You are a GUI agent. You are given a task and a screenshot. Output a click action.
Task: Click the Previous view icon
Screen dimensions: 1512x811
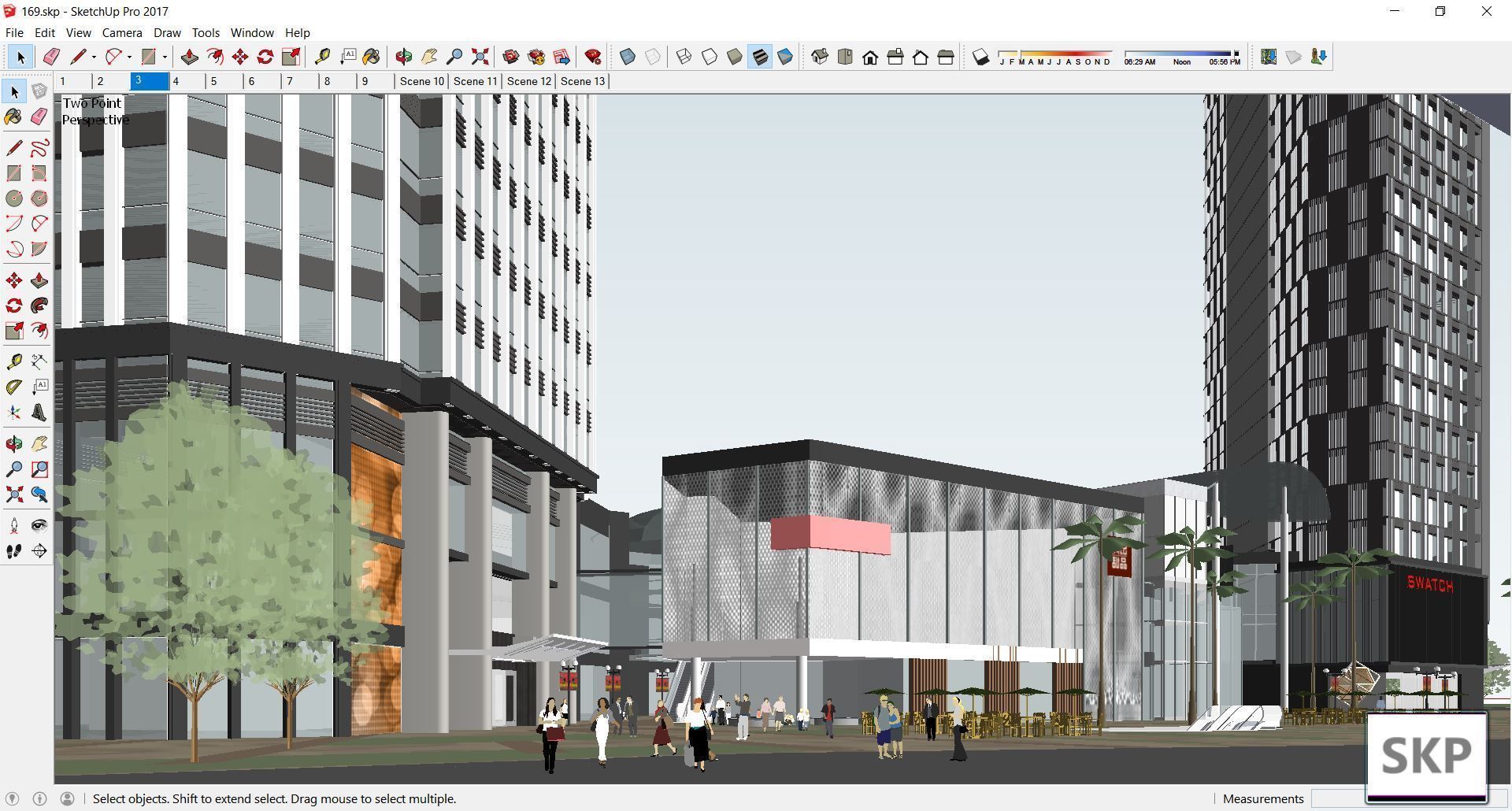point(39,494)
